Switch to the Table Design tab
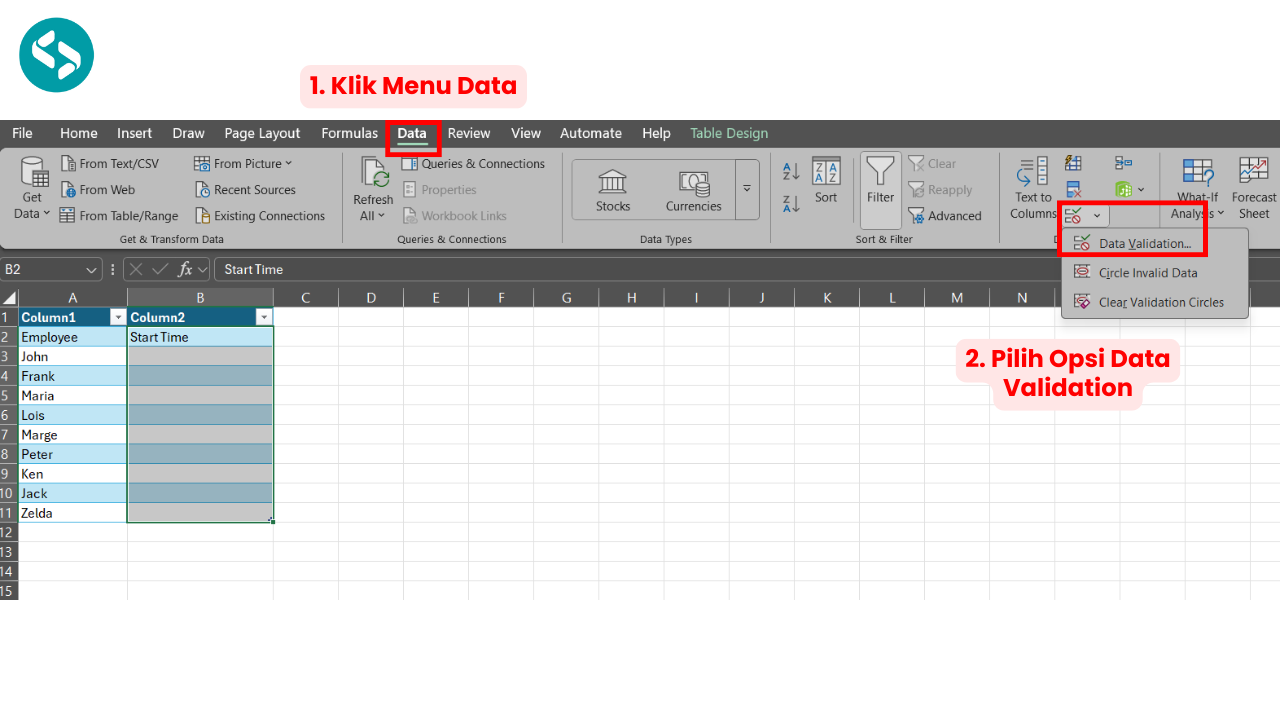Image resolution: width=1280 pixels, height=720 pixels. tap(728, 133)
